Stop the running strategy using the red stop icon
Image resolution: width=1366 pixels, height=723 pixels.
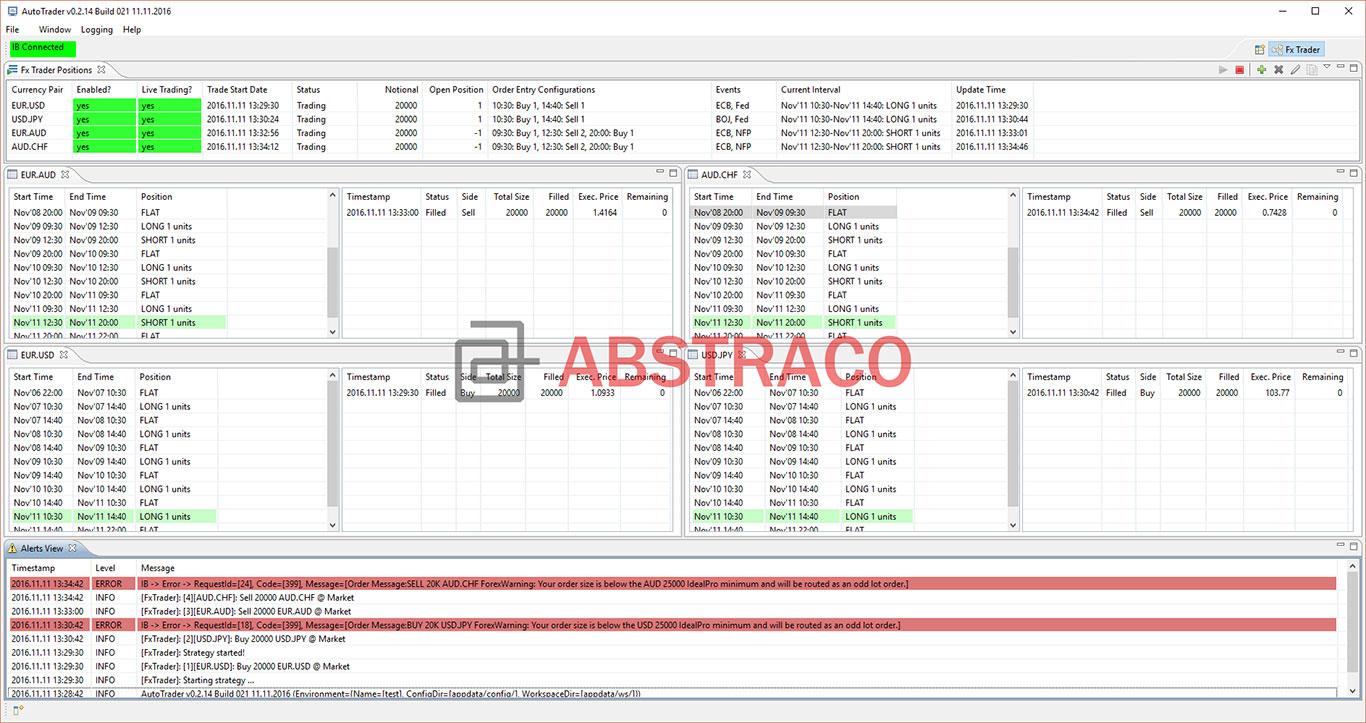1240,69
